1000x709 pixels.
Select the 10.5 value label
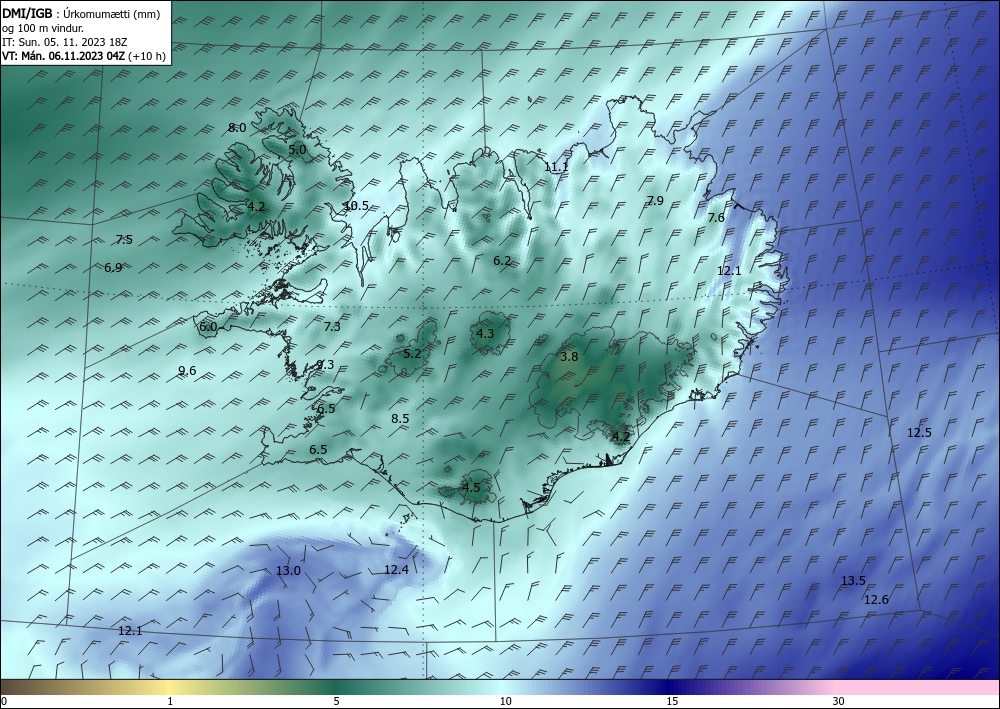point(356,206)
